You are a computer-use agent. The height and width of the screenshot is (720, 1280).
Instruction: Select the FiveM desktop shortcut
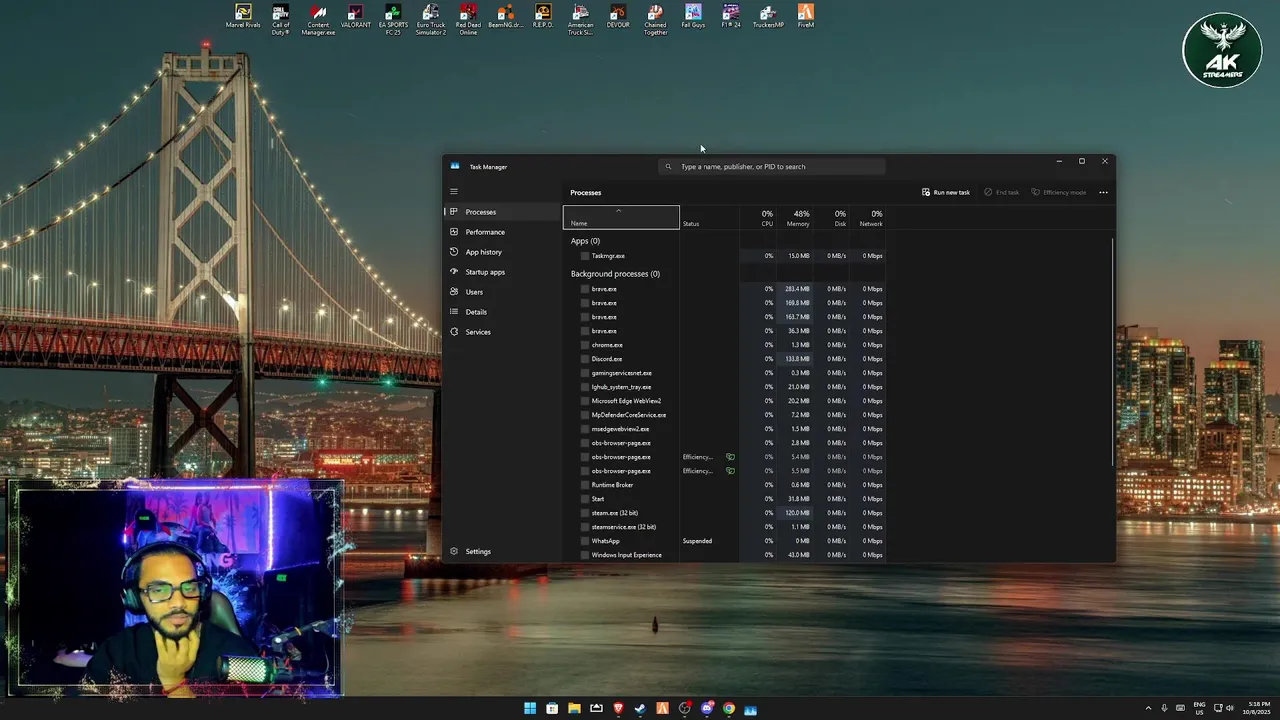805,16
